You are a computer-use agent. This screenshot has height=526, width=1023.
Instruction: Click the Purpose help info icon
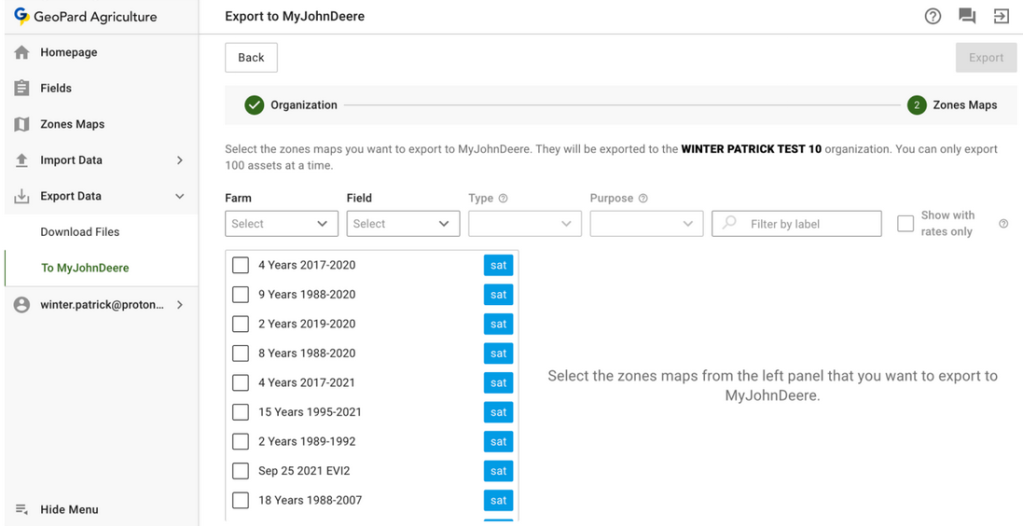click(643, 198)
